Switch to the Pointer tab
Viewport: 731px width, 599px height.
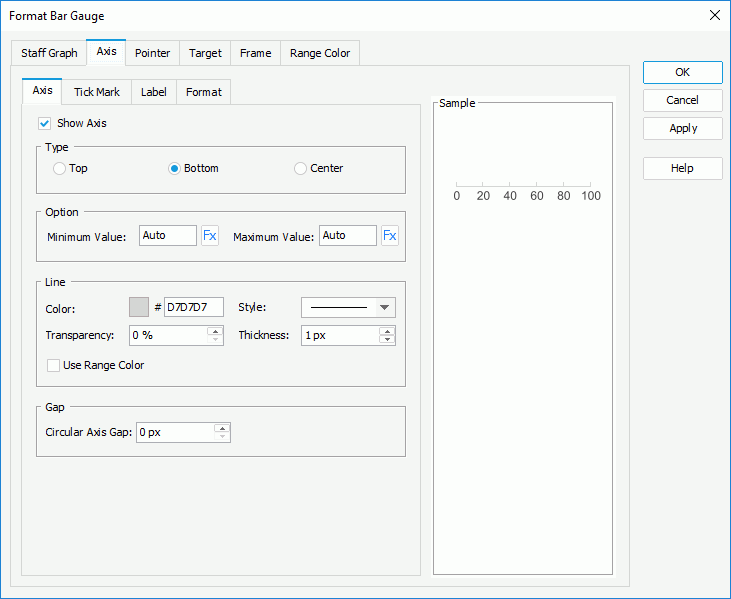click(x=152, y=53)
